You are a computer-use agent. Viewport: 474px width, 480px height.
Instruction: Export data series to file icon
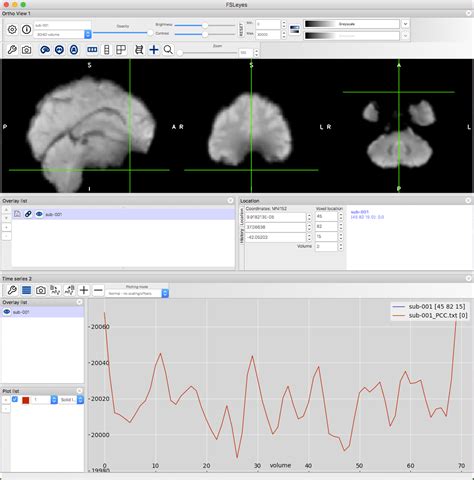[x=69, y=290]
